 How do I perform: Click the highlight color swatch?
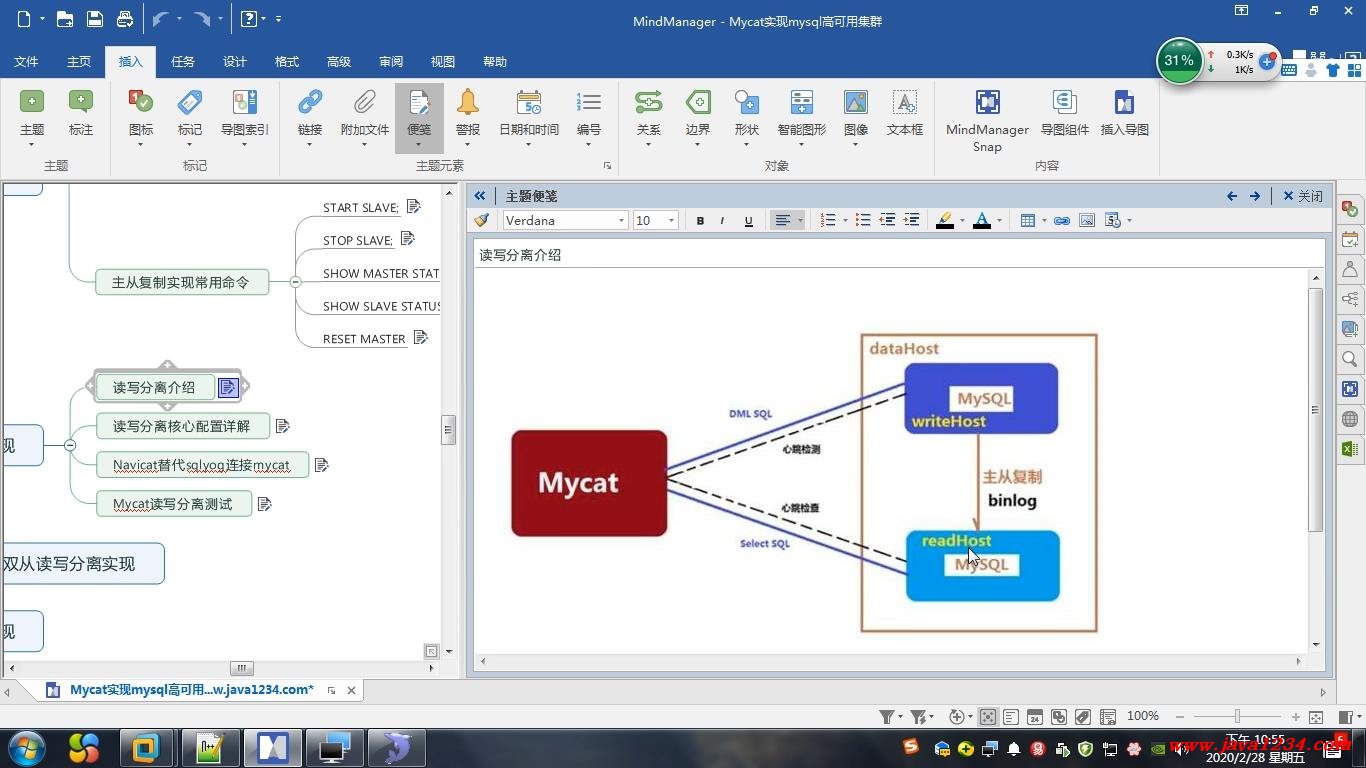click(945, 221)
